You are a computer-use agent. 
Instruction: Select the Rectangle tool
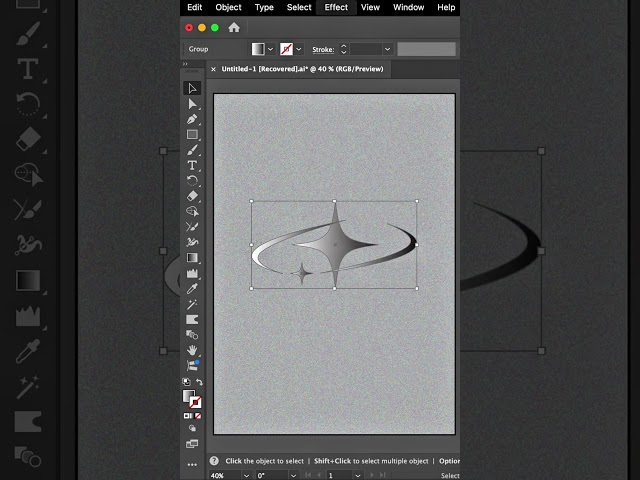[x=192, y=135]
